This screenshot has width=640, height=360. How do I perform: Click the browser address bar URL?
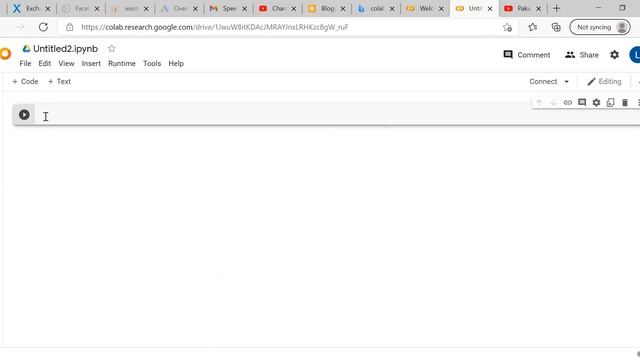tap(215, 27)
